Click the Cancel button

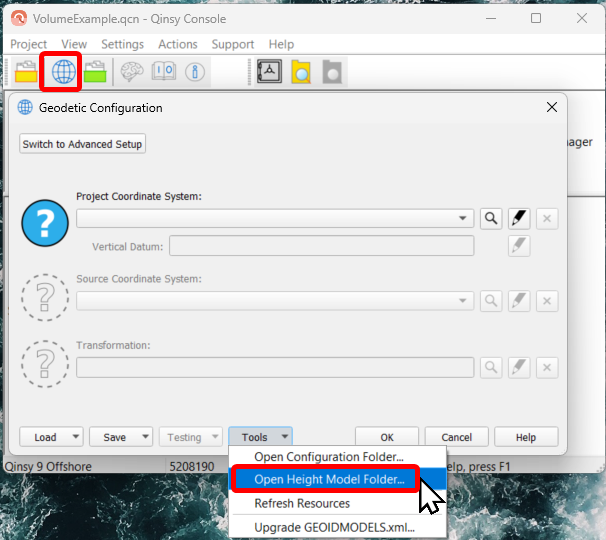click(456, 437)
